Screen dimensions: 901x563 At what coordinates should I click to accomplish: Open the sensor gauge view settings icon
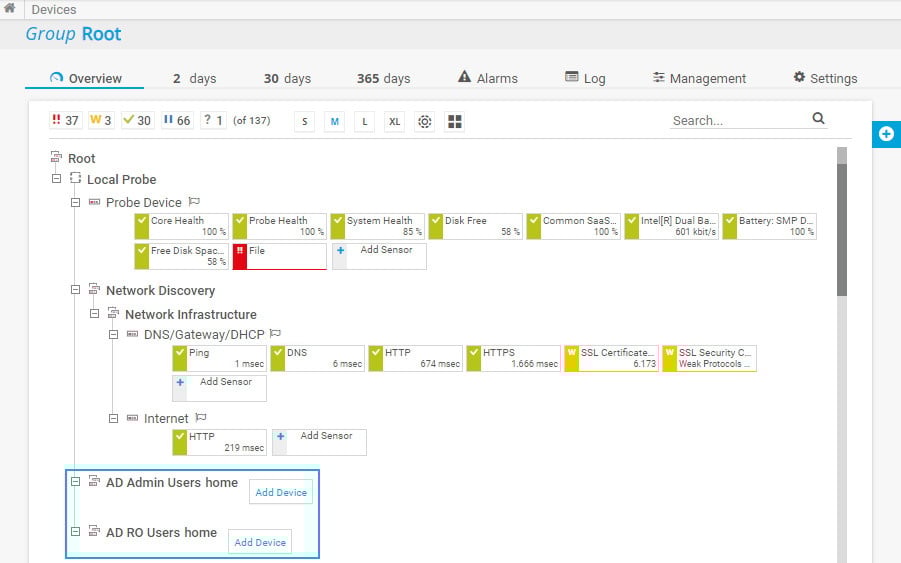(424, 121)
